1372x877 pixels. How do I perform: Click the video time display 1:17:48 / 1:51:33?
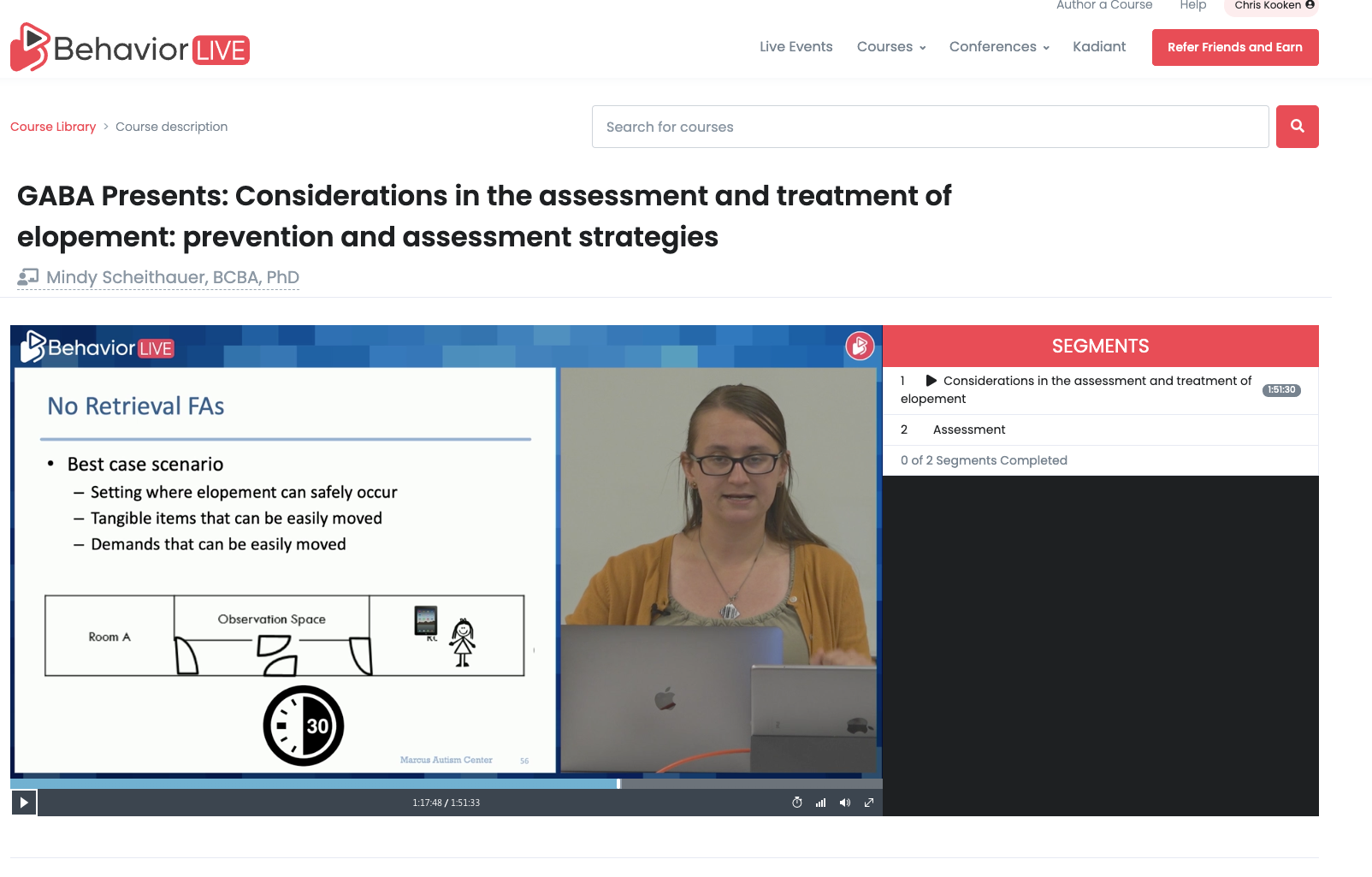click(x=446, y=803)
